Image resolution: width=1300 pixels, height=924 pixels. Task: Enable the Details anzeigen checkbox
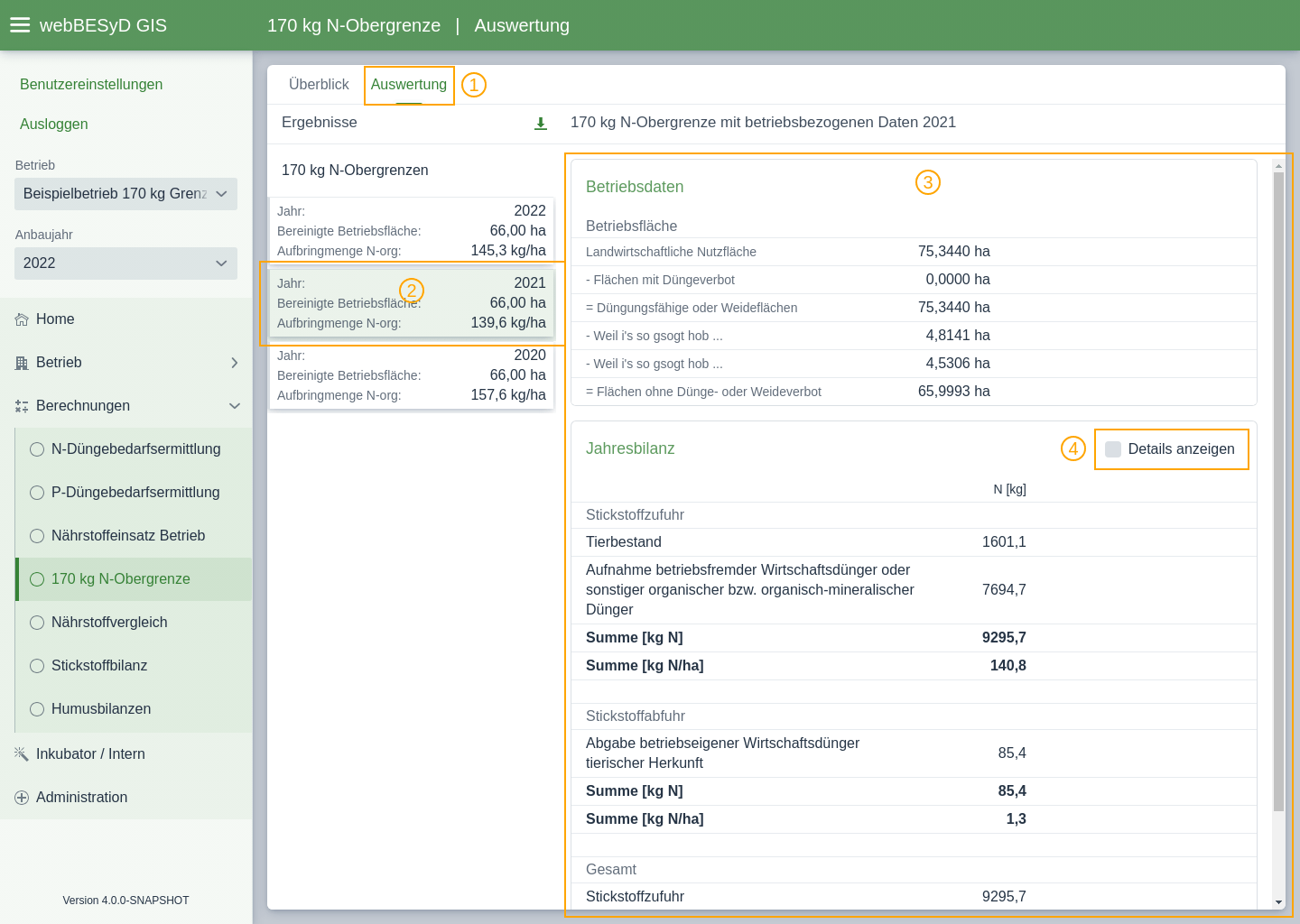pos(1113,449)
